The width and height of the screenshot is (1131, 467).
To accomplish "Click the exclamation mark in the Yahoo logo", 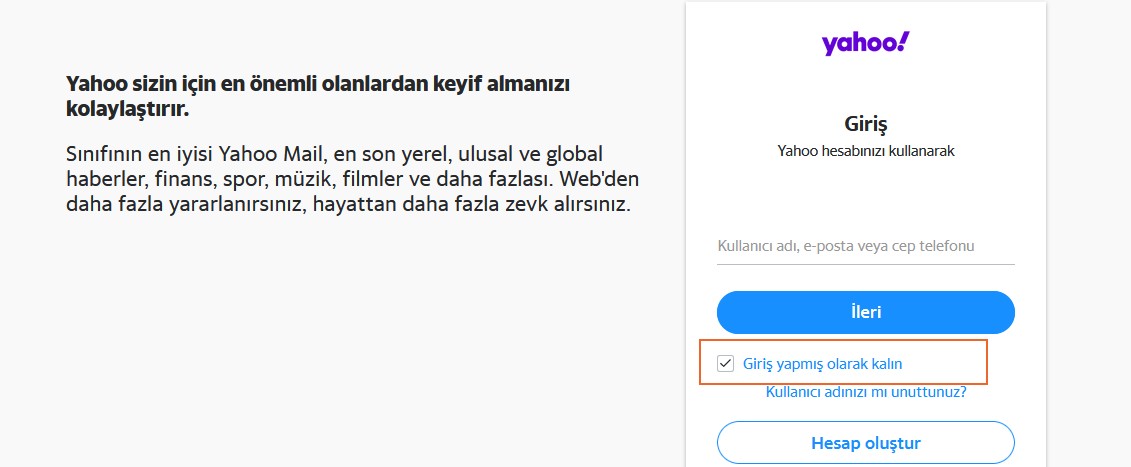I will 905,41.
